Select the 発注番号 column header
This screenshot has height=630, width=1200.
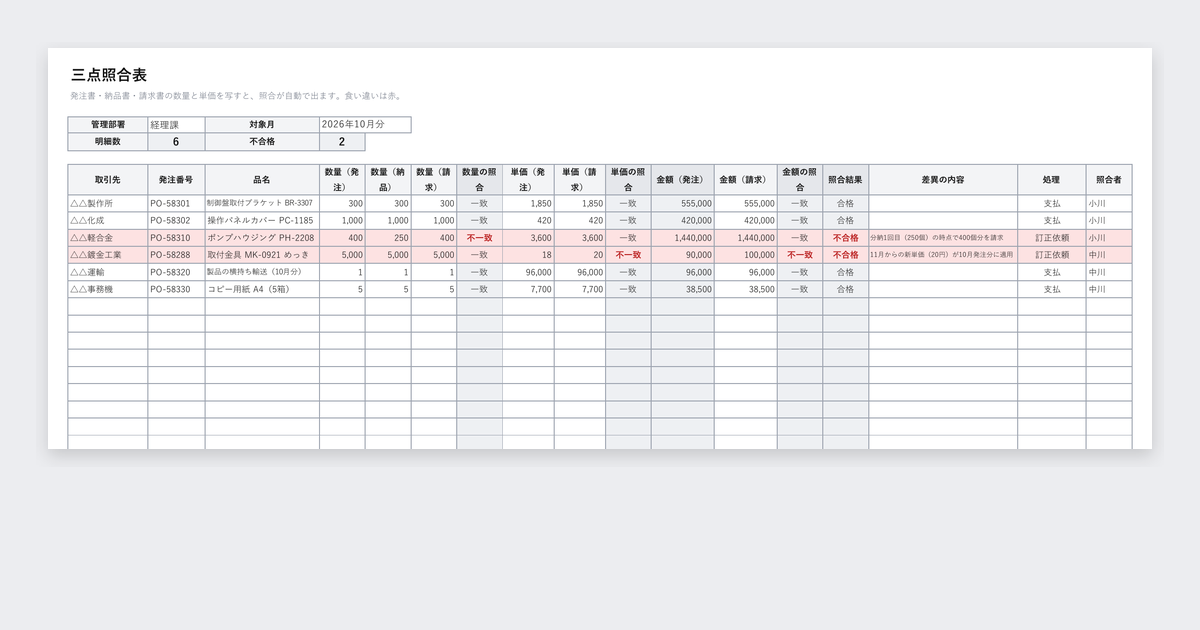(x=176, y=180)
